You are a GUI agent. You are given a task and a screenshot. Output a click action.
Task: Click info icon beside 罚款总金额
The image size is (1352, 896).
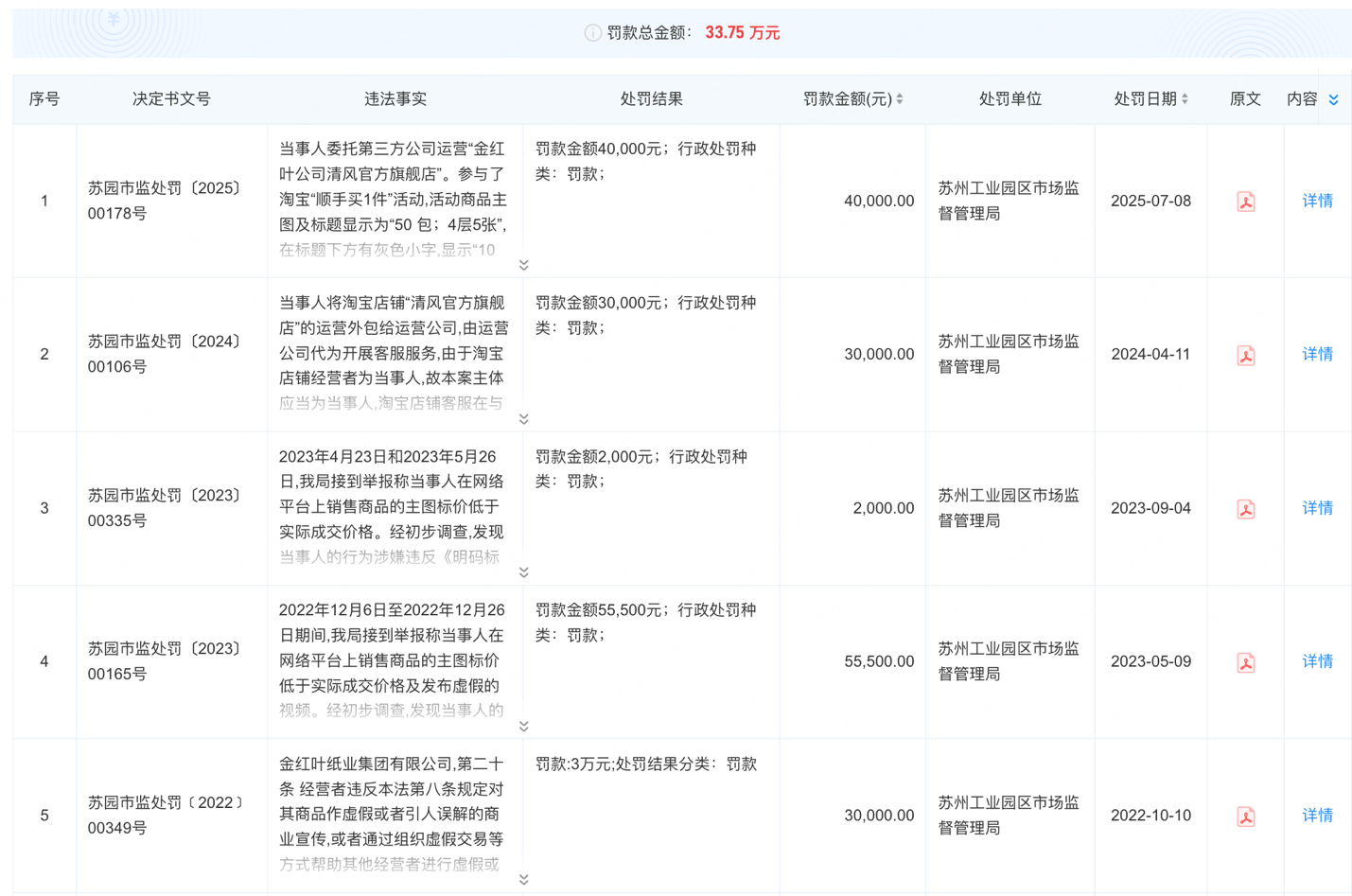[x=592, y=33]
